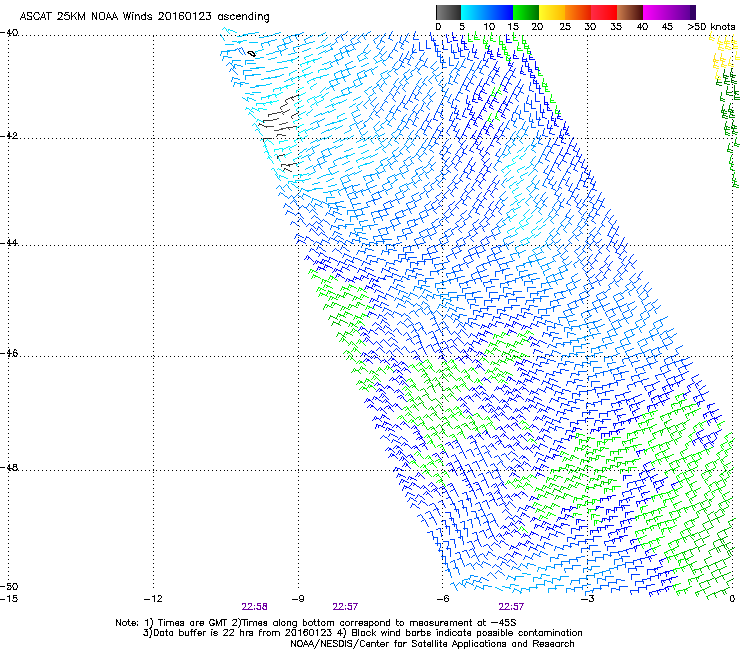Click the longitude label -15
This screenshot has height=650, width=740.
click(9, 599)
